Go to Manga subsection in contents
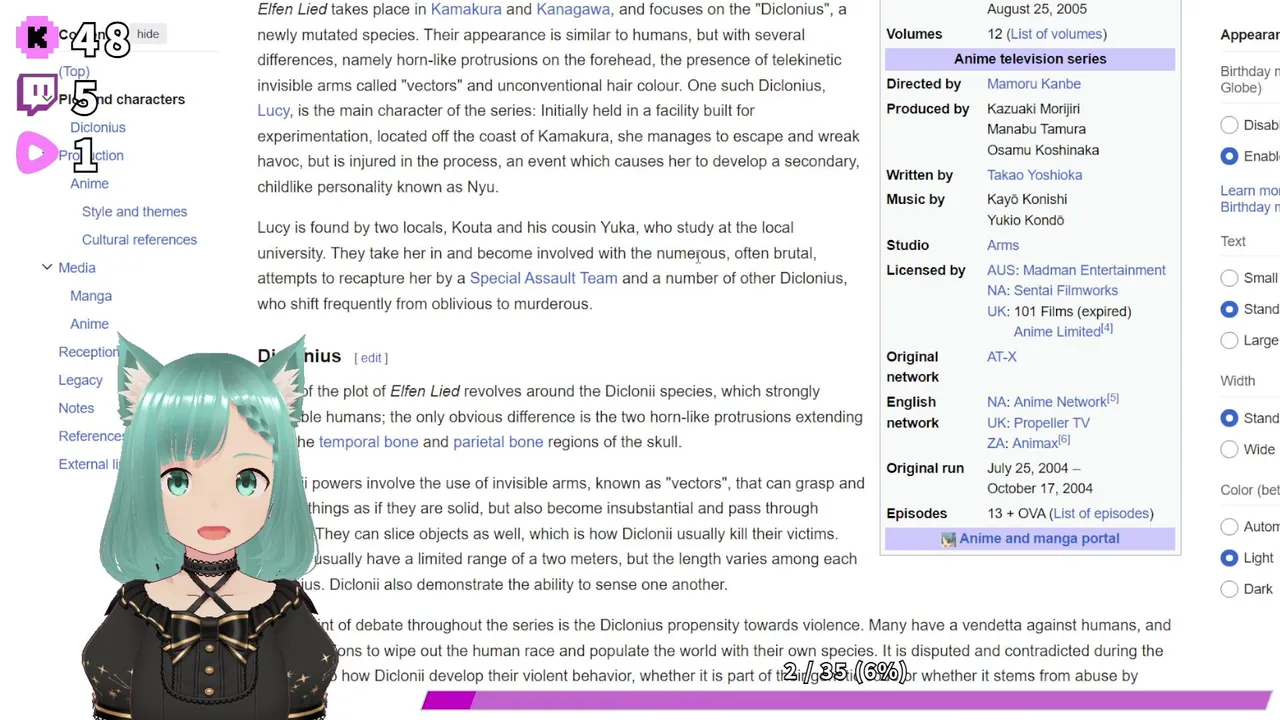Image resolution: width=1280 pixels, height=720 pixels. coord(91,296)
